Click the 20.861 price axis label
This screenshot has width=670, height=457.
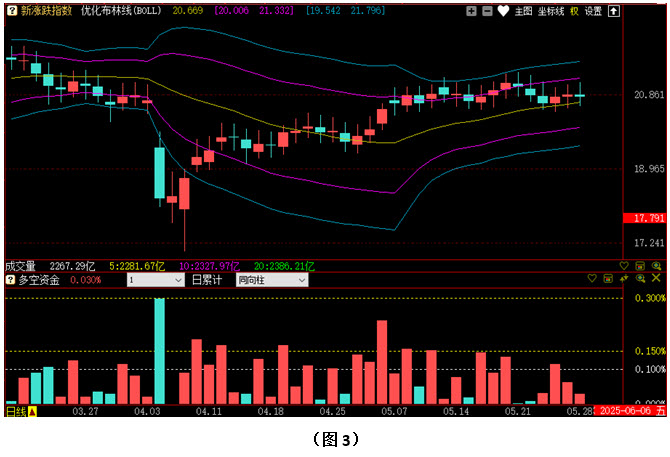click(649, 94)
